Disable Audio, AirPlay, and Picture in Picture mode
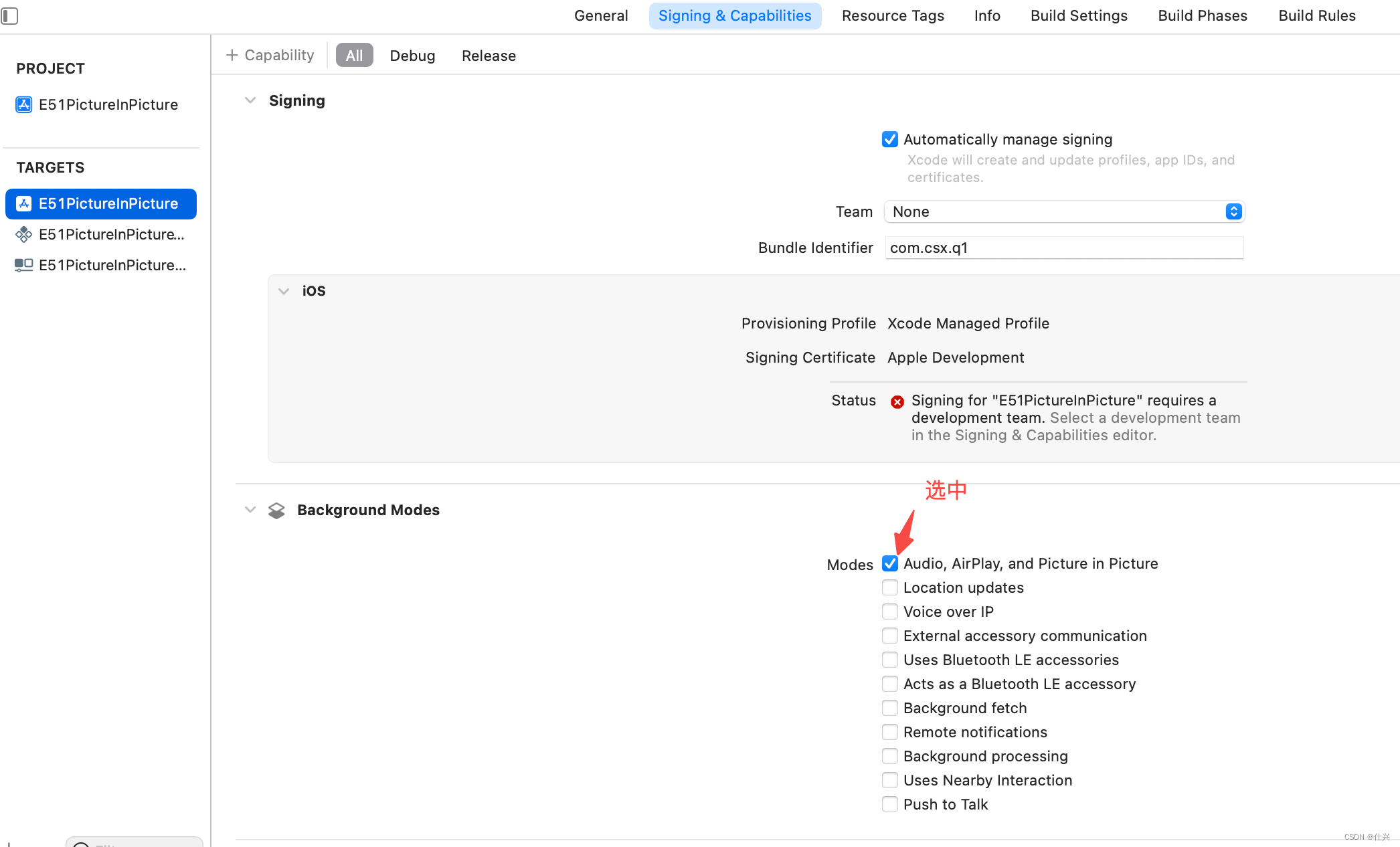 pyautogui.click(x=890, y=563)
